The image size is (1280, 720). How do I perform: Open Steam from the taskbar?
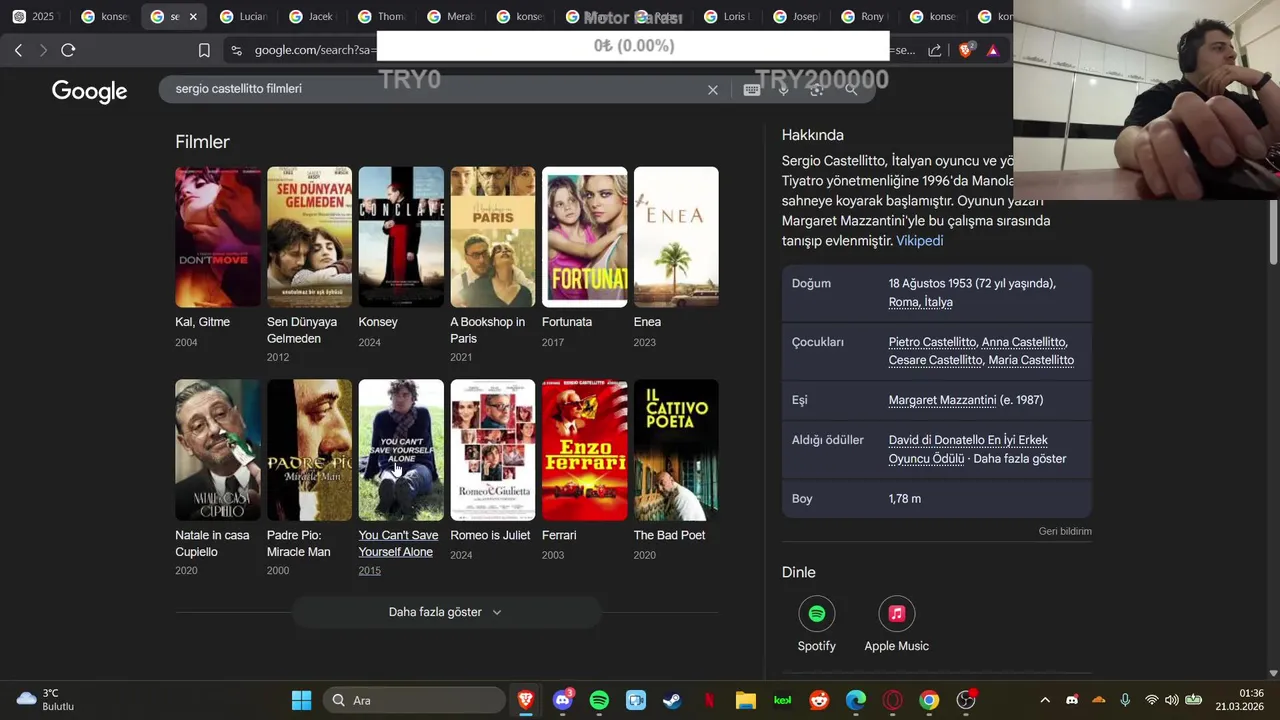tap(672, 700)
